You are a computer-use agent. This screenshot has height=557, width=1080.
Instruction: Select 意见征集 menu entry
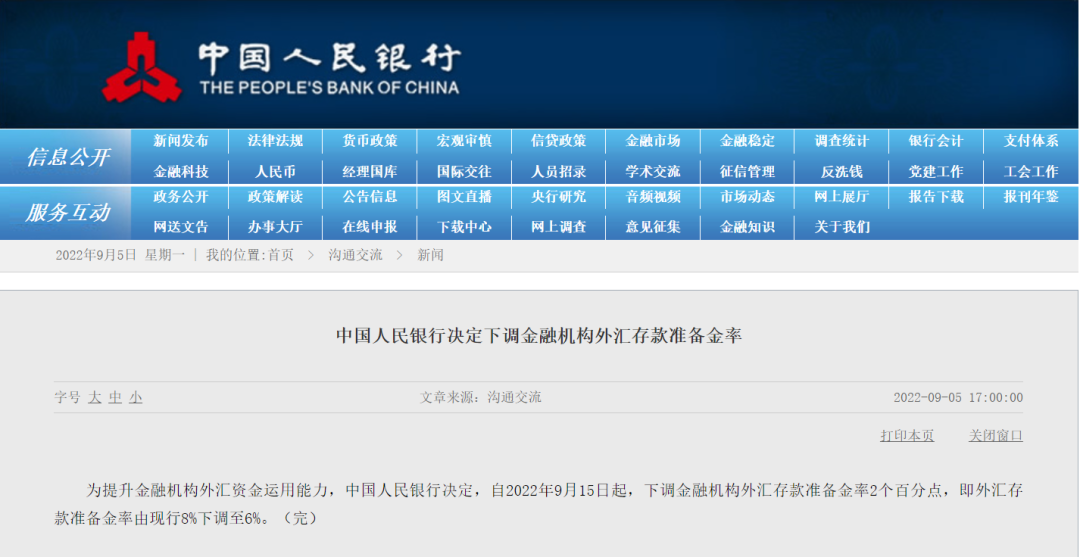pyautogui.click(x=653, y=227)
